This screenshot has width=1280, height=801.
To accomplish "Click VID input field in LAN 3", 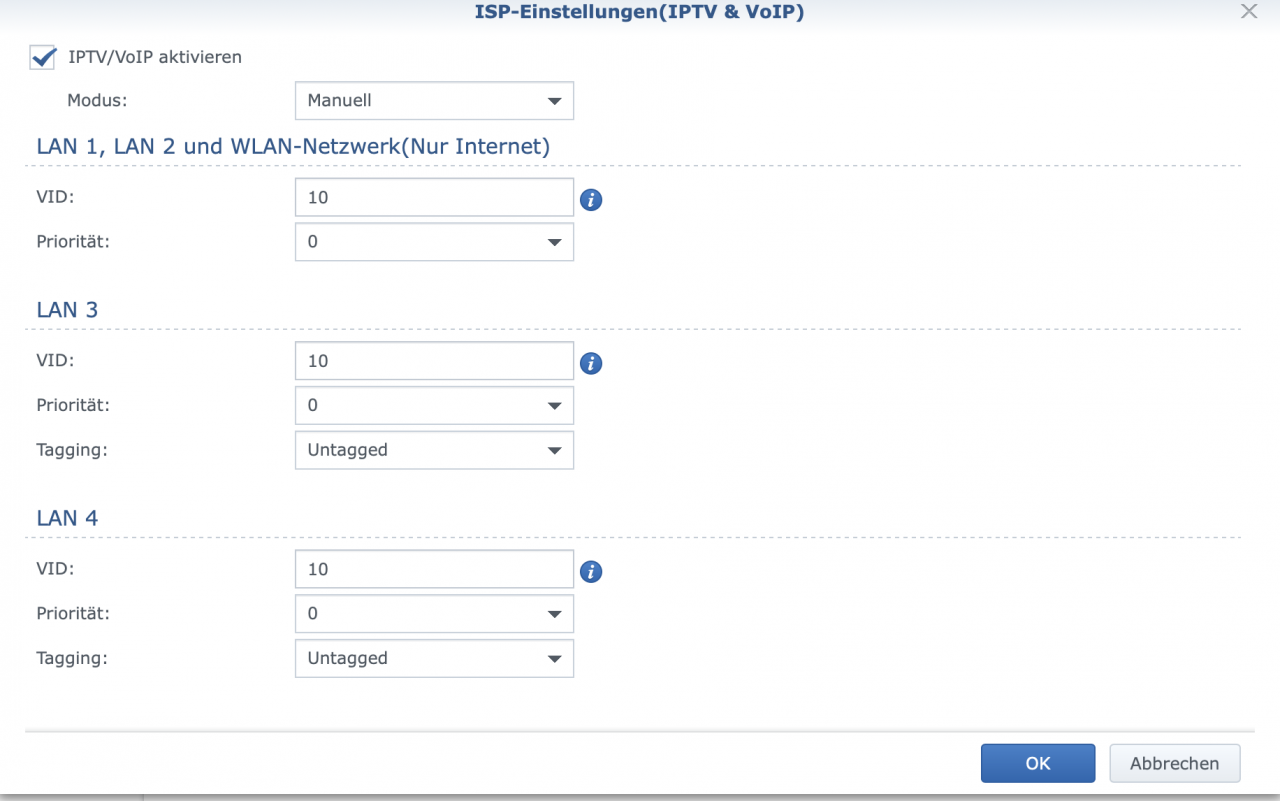I will click(434, 361).
